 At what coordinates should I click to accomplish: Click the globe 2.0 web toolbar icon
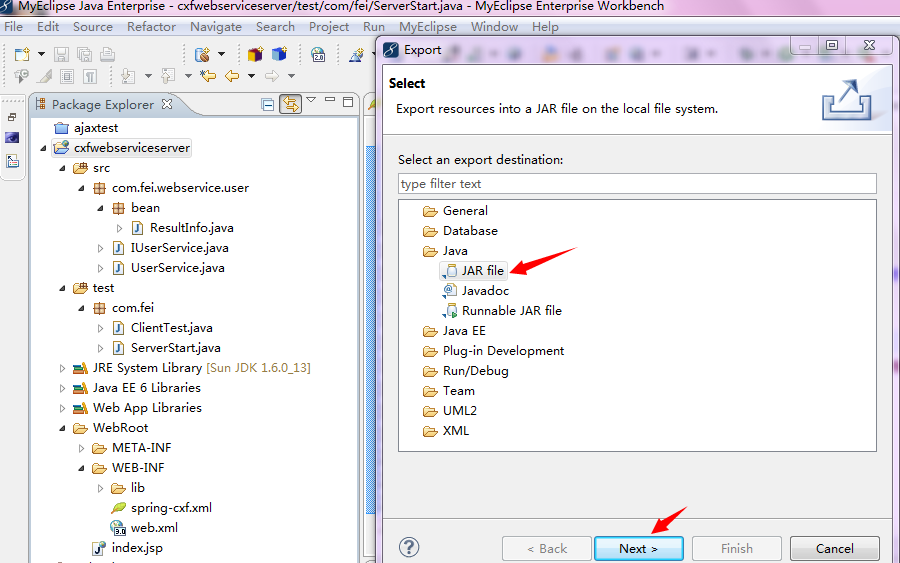(x=318, y=55)
